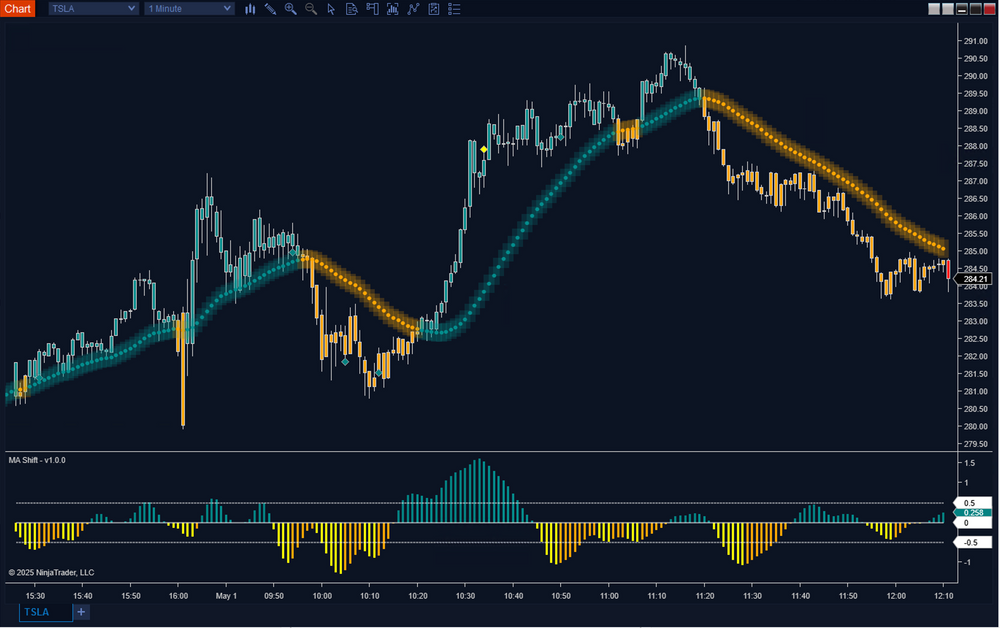Open the Strategies zigzag icon

(x=414, y=8)
